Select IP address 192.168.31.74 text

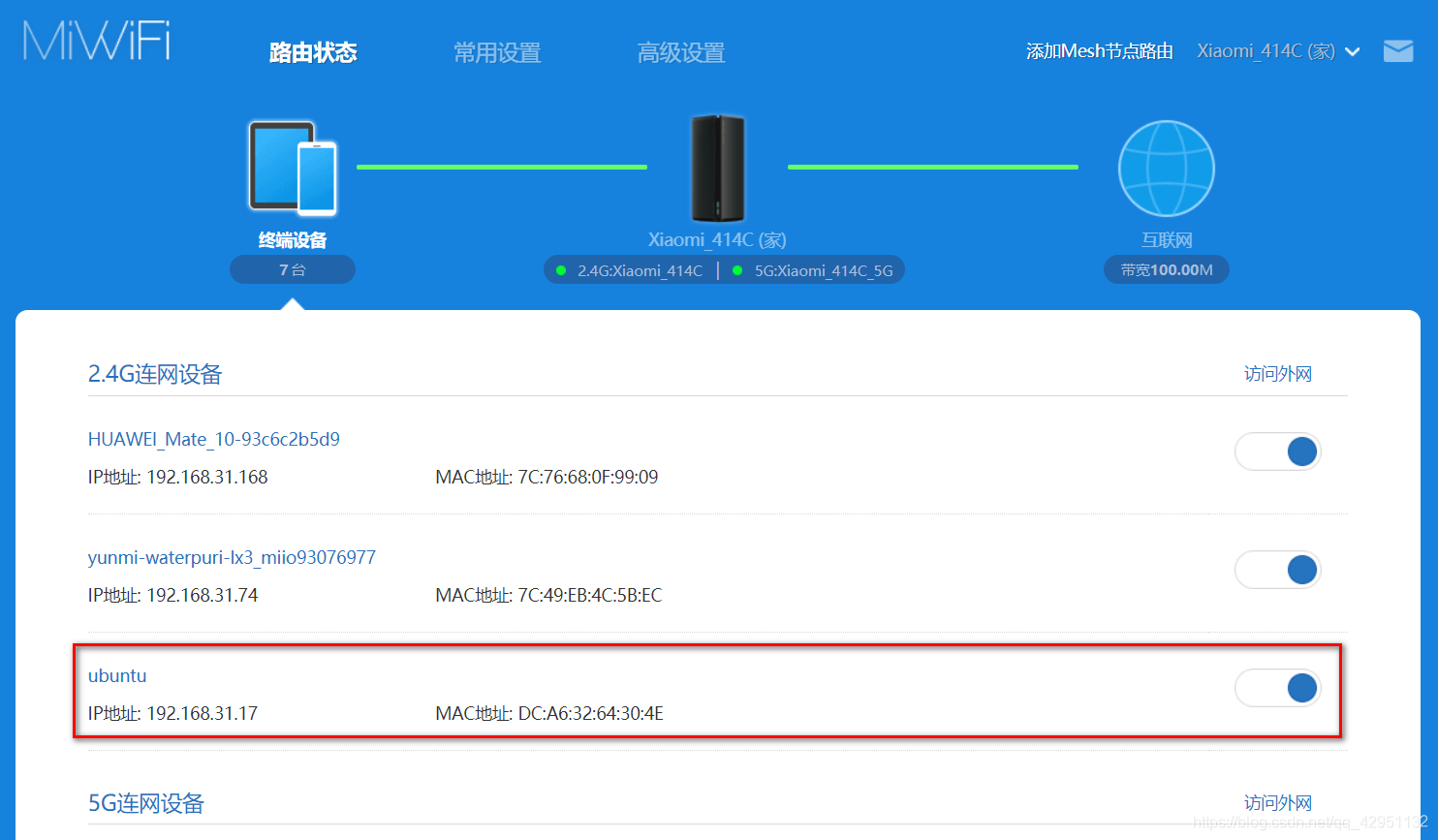[x=202, y=595]
